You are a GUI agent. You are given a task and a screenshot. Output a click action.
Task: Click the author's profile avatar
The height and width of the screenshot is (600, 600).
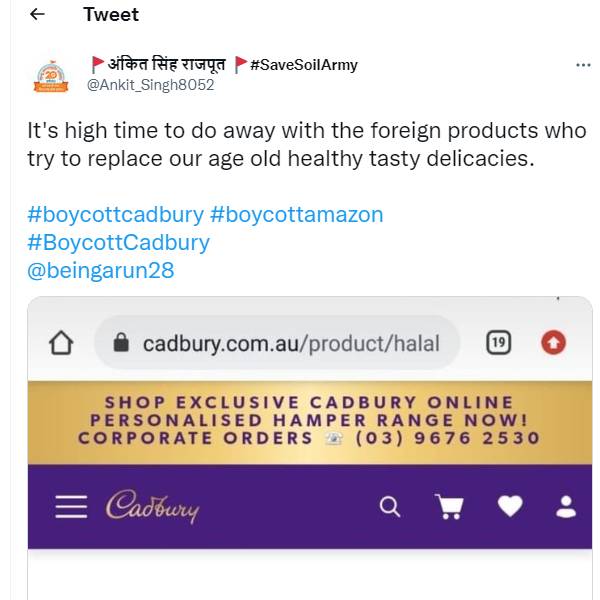tap(52, 75)
